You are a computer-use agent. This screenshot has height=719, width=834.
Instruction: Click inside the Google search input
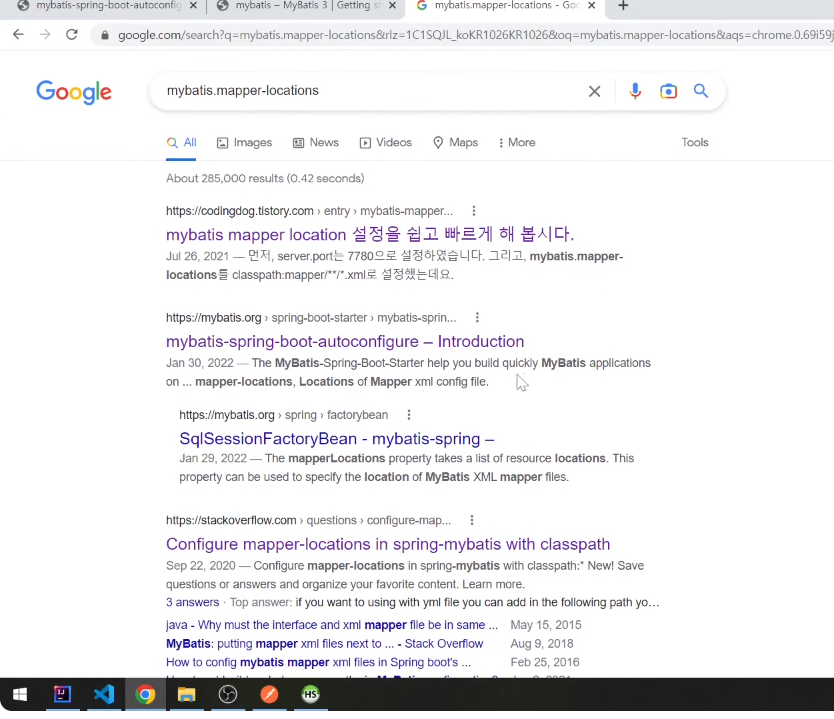click(372, 91)
